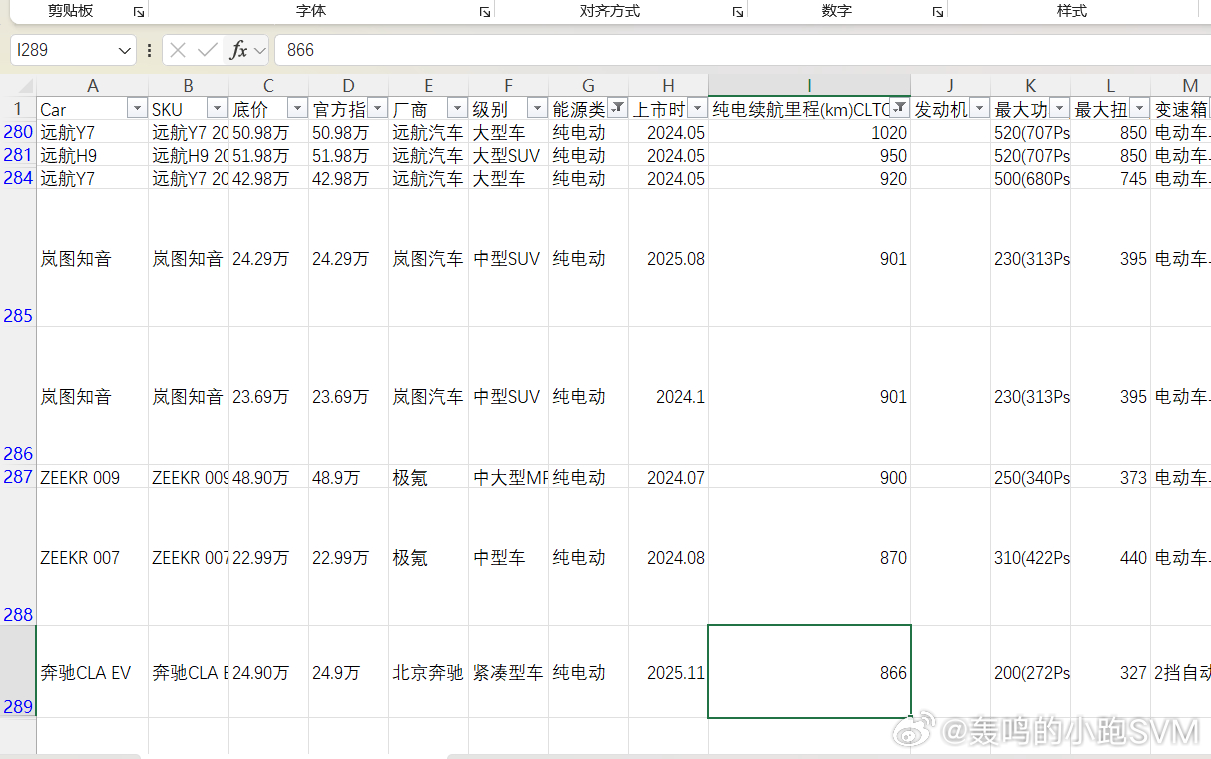Image resolution: width=1211 pixels, height=759 pixels.
Task: Select the price cell 24.29万 in column C
Action: [268, 259]
